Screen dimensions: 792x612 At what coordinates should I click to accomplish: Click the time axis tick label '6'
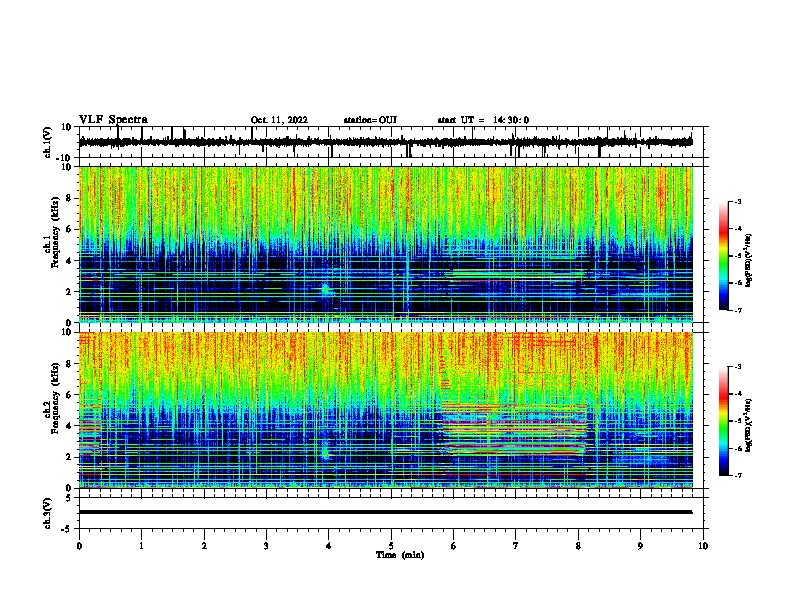point(454,546)
